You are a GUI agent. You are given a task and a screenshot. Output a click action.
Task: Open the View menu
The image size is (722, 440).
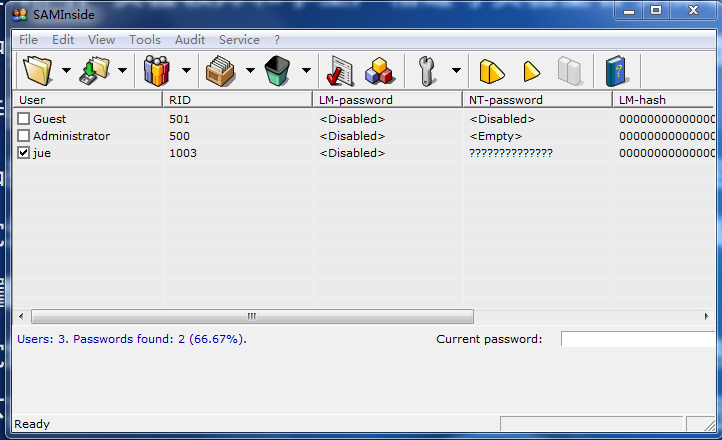(x=101, y=40)
